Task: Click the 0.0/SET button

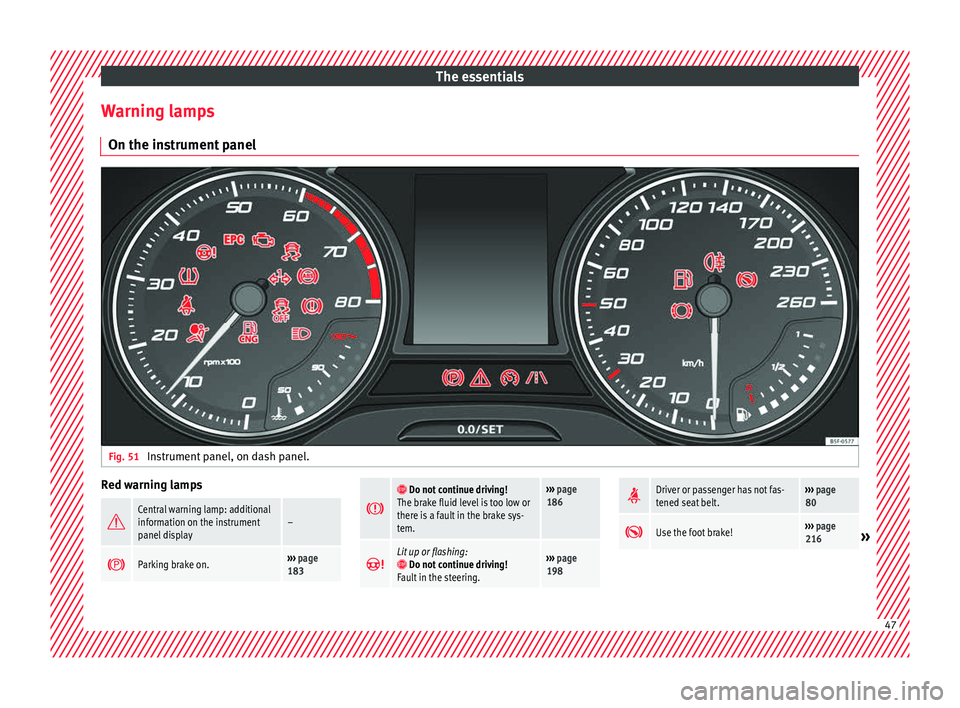Action: (x=480, y=429)
